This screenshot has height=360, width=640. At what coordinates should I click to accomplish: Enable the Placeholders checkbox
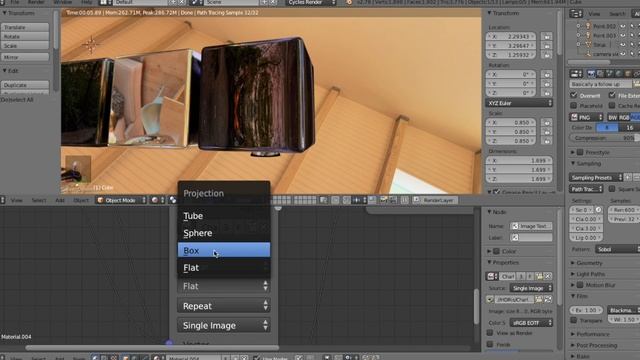[x=574, y=106]
